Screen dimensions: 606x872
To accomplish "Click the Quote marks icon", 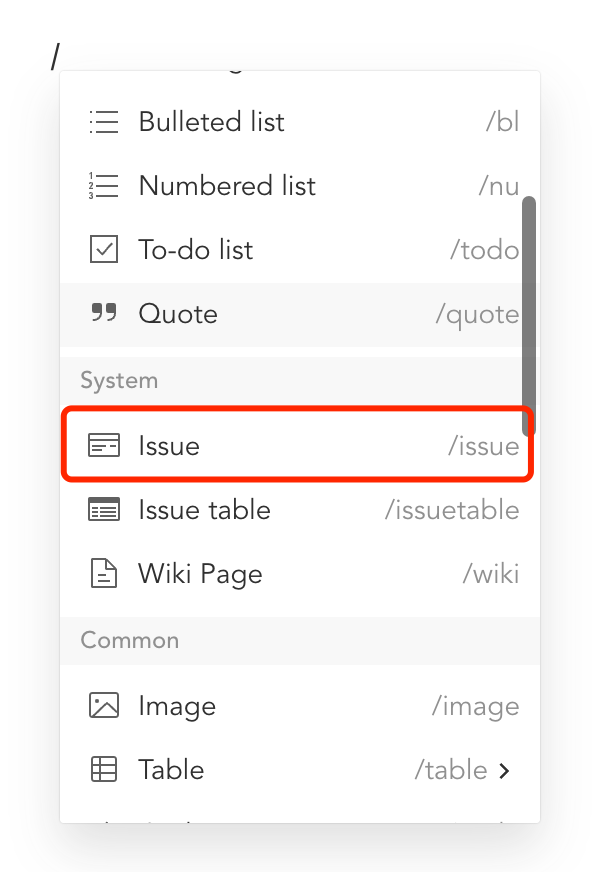I will click(104, 313).
